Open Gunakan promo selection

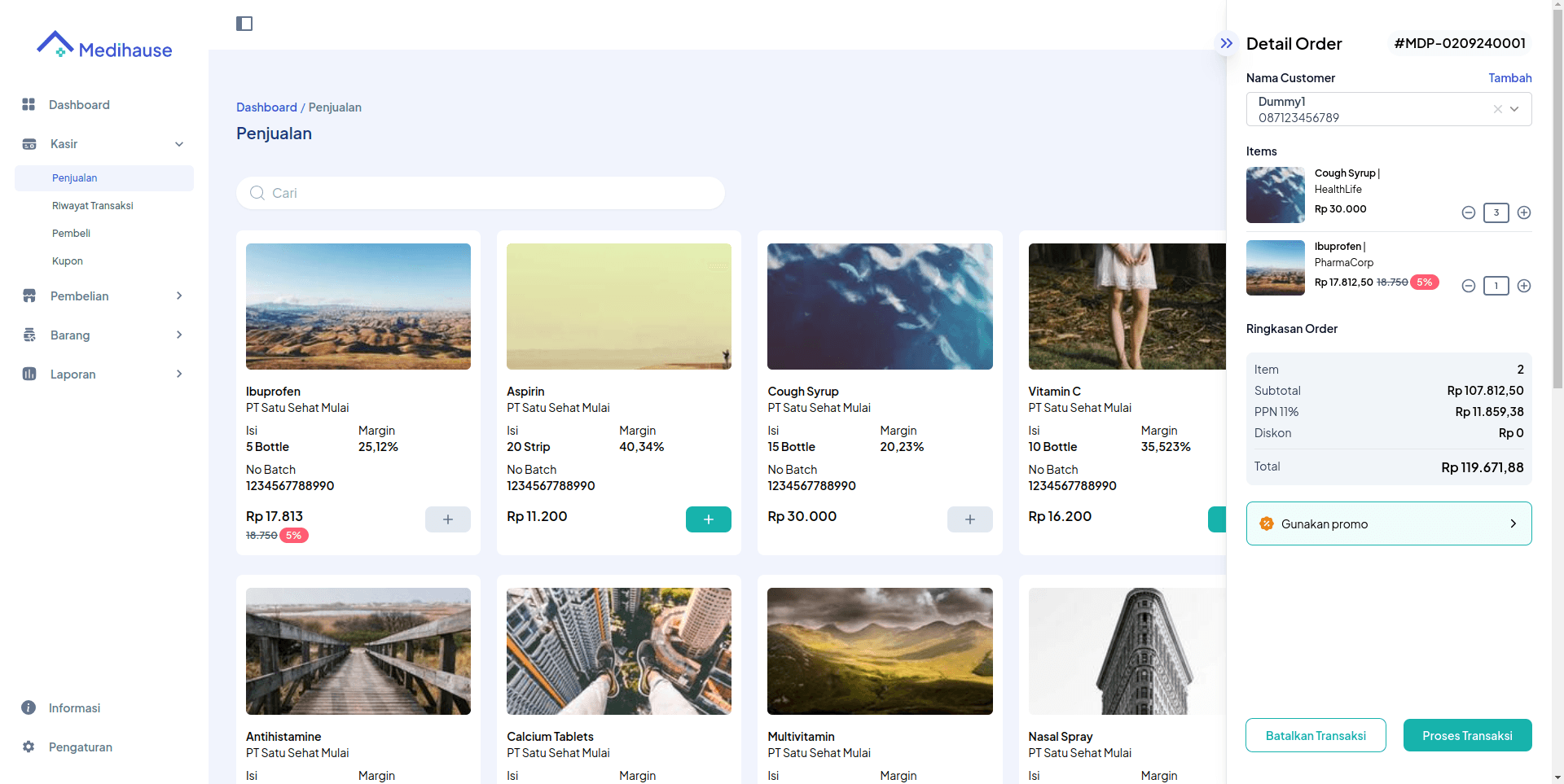(1389, 523)
